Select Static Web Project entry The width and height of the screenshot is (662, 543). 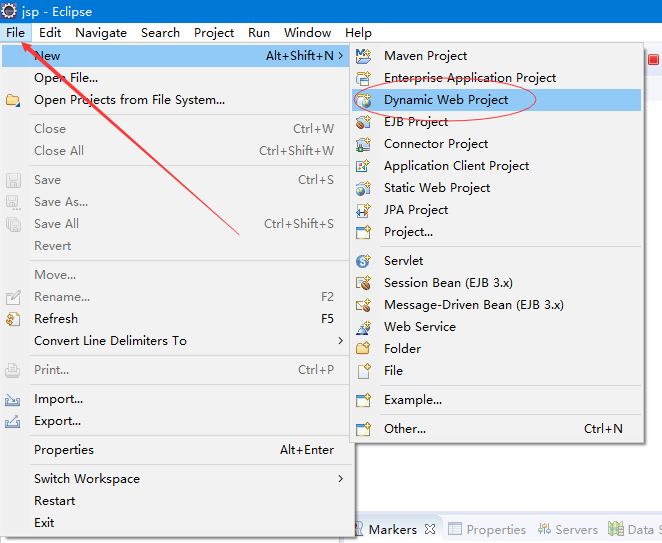coord(496,188)
